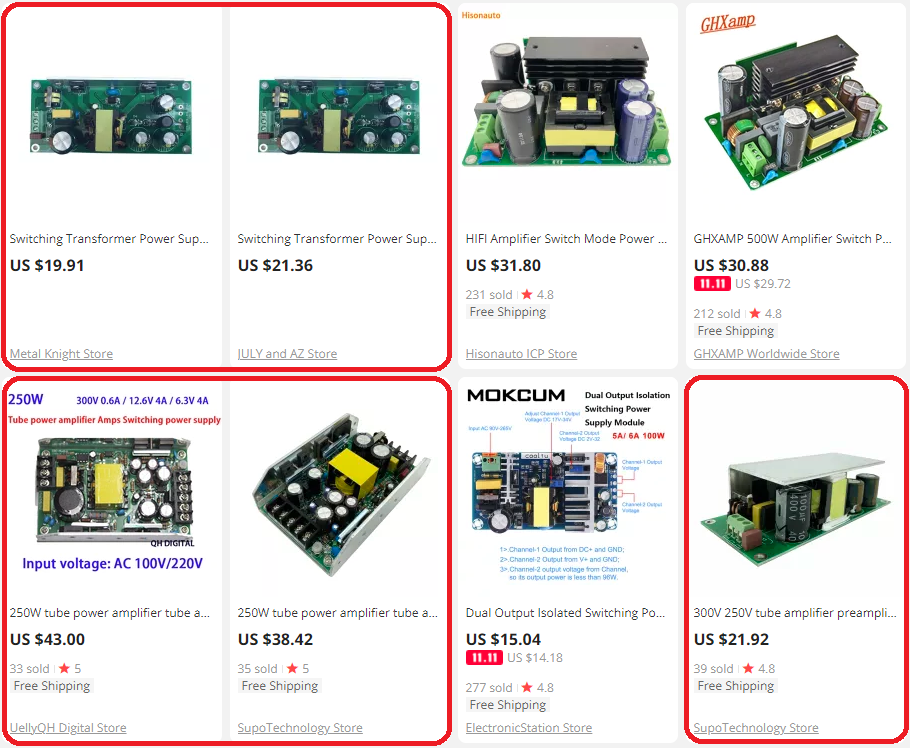The image size is (910, 748).
Task: Click the HIFI Amplifier Switch Mode Power title
Action: pos(566,239)
